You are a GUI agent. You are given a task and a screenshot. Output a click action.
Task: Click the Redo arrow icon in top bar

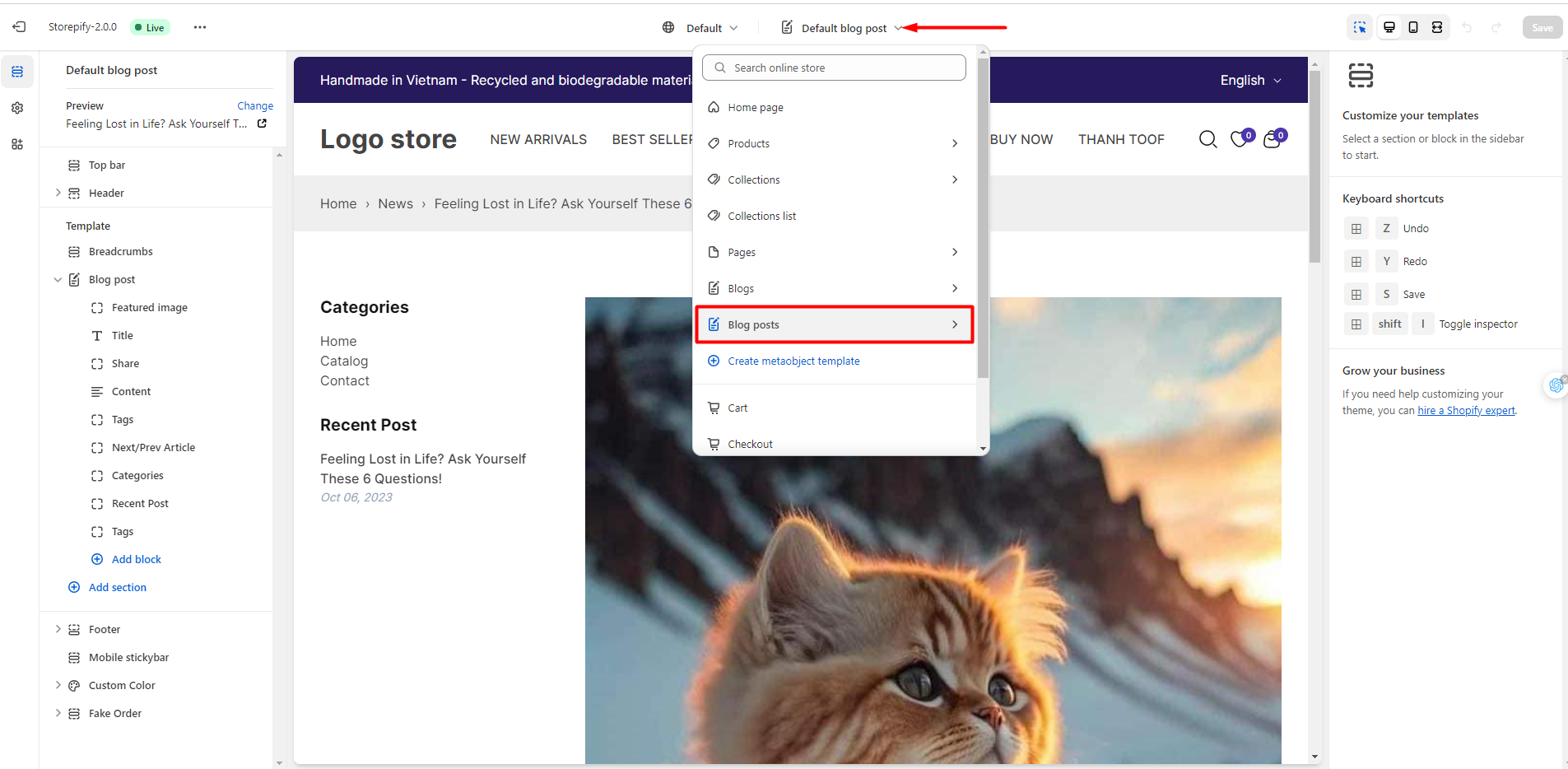coord(1496,27)
